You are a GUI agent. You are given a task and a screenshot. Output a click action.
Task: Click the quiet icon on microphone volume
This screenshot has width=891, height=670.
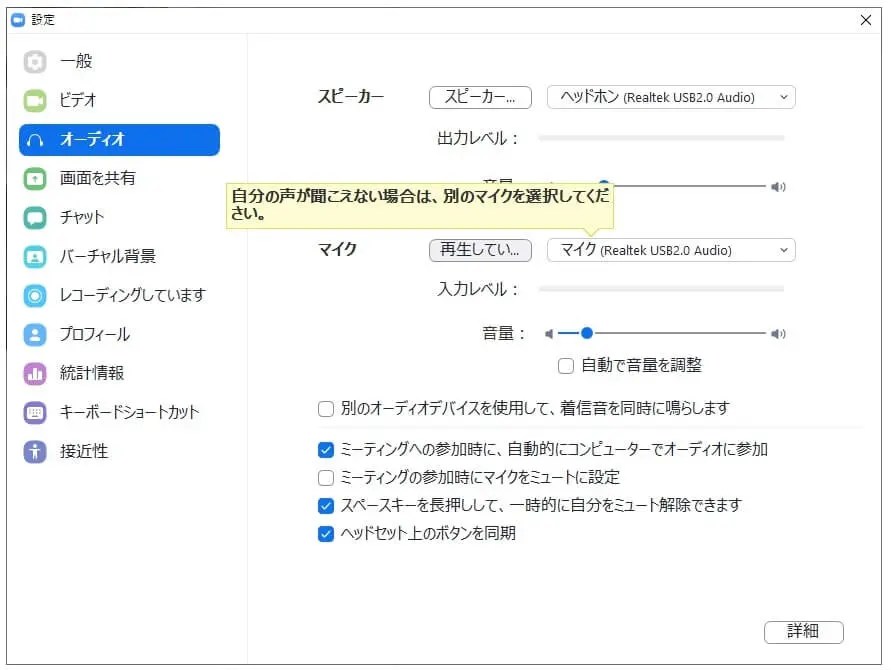(548, 334)
